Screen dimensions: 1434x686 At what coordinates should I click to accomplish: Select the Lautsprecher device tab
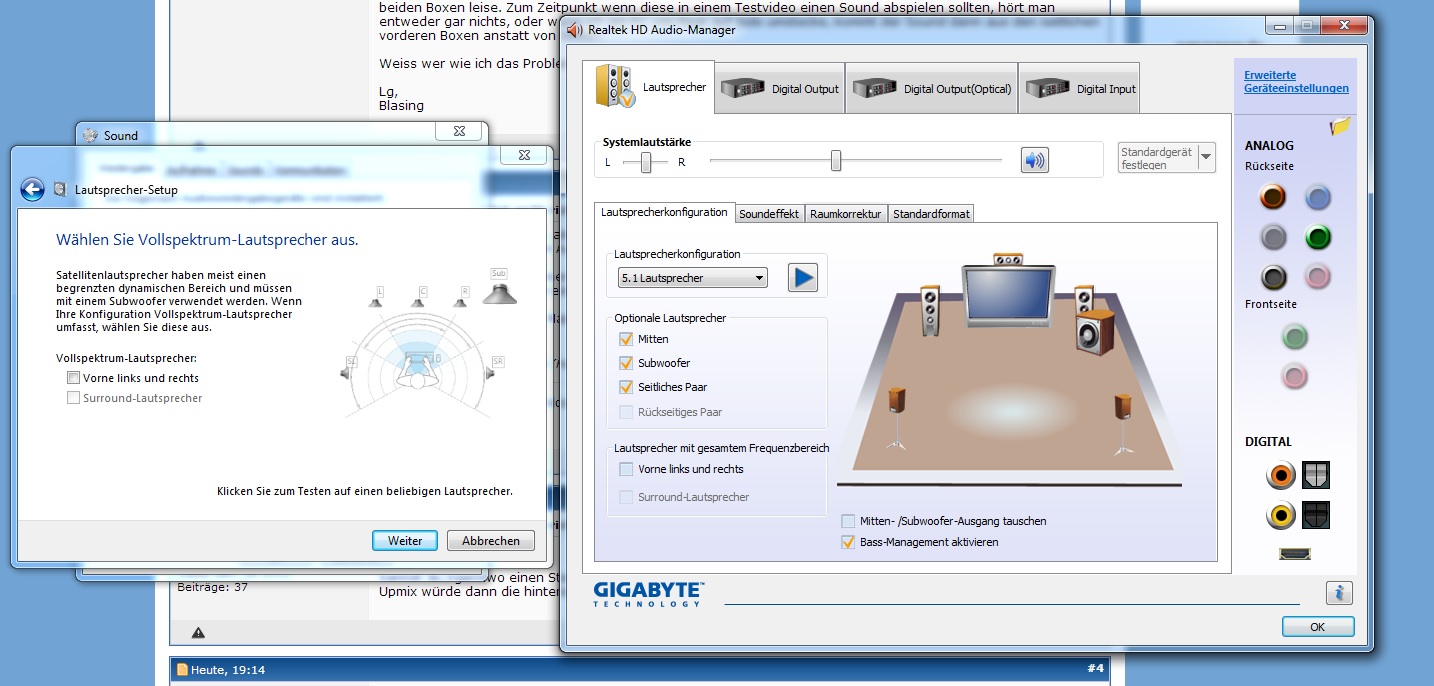click(649, 87)
